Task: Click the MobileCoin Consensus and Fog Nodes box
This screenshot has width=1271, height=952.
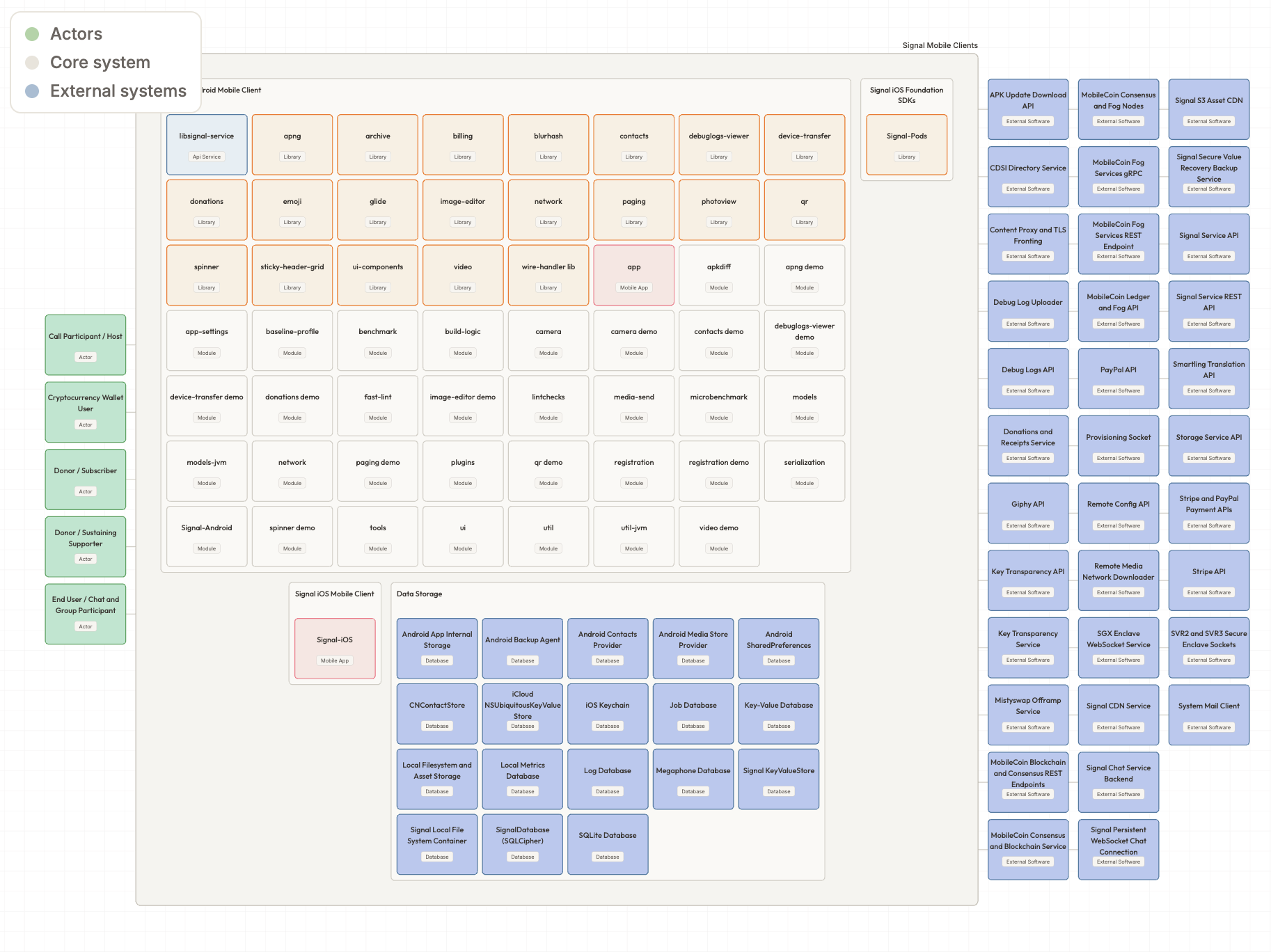Action: (x=1119, y=109)
